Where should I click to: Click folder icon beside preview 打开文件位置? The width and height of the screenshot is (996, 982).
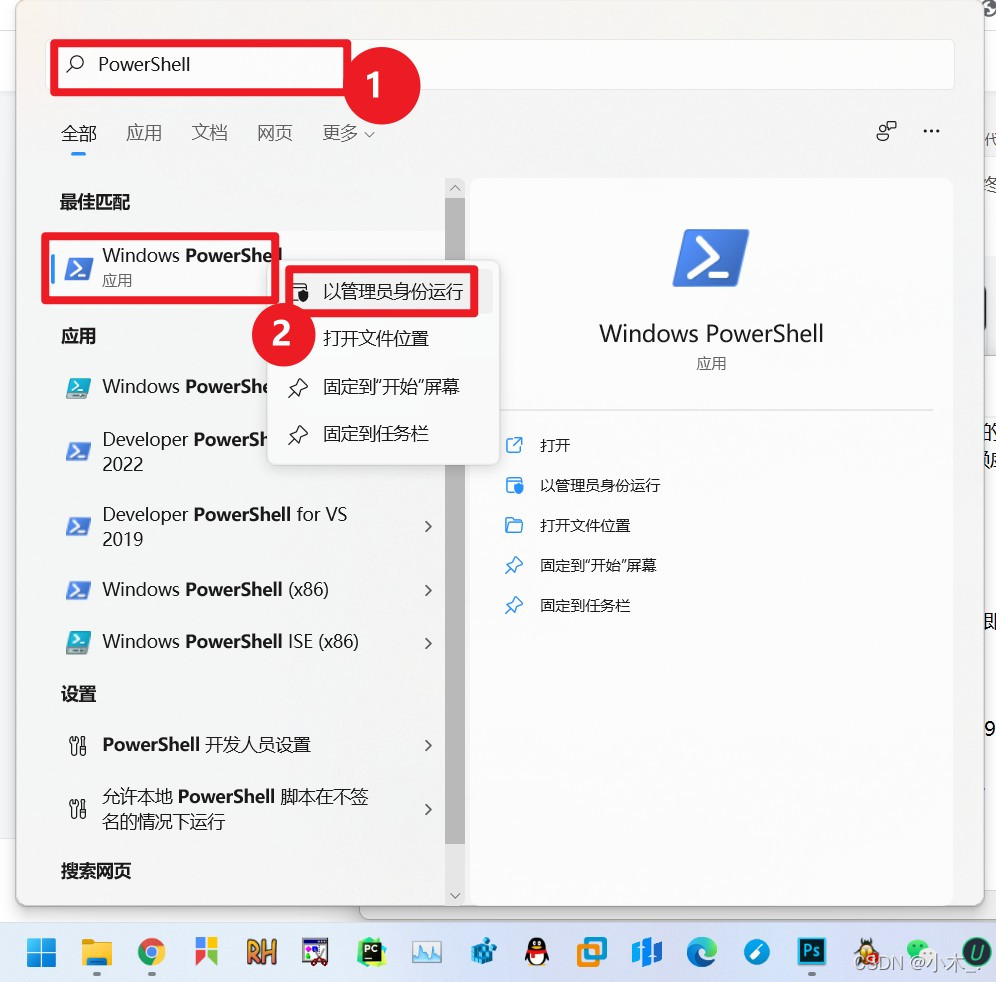[514, 525]
